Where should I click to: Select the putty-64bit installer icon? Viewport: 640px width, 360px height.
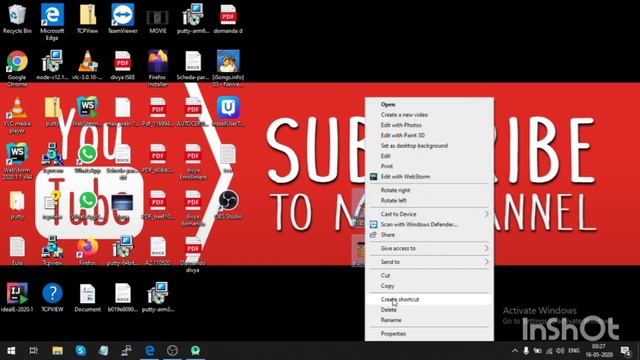click(122, 251)
